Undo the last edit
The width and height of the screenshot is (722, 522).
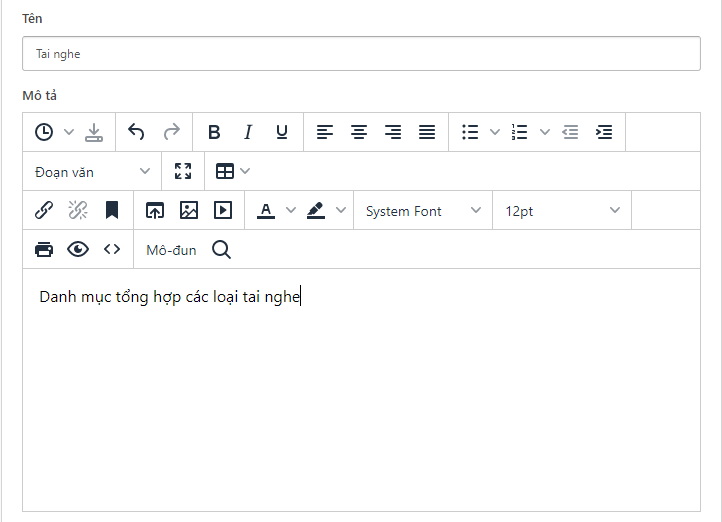(136, 132)
